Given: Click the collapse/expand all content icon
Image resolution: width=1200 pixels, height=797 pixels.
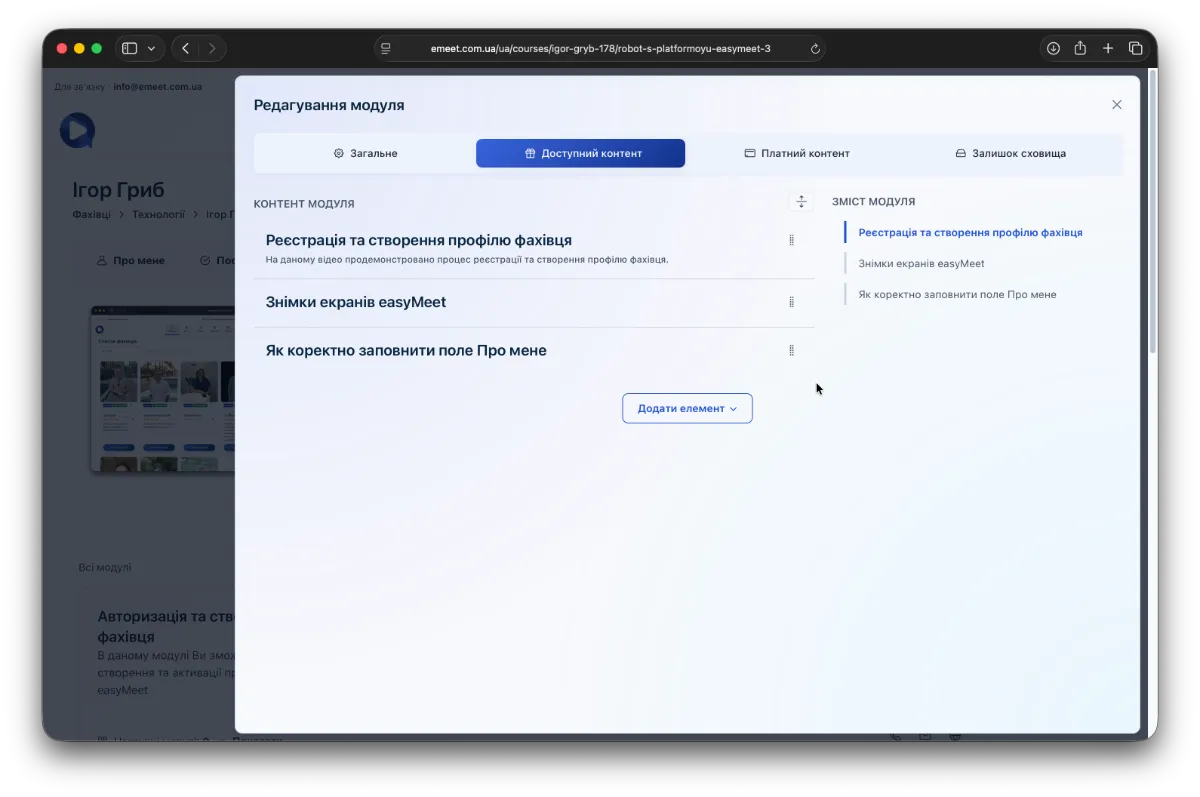Looking at the screenshot, I should (801, 202).
